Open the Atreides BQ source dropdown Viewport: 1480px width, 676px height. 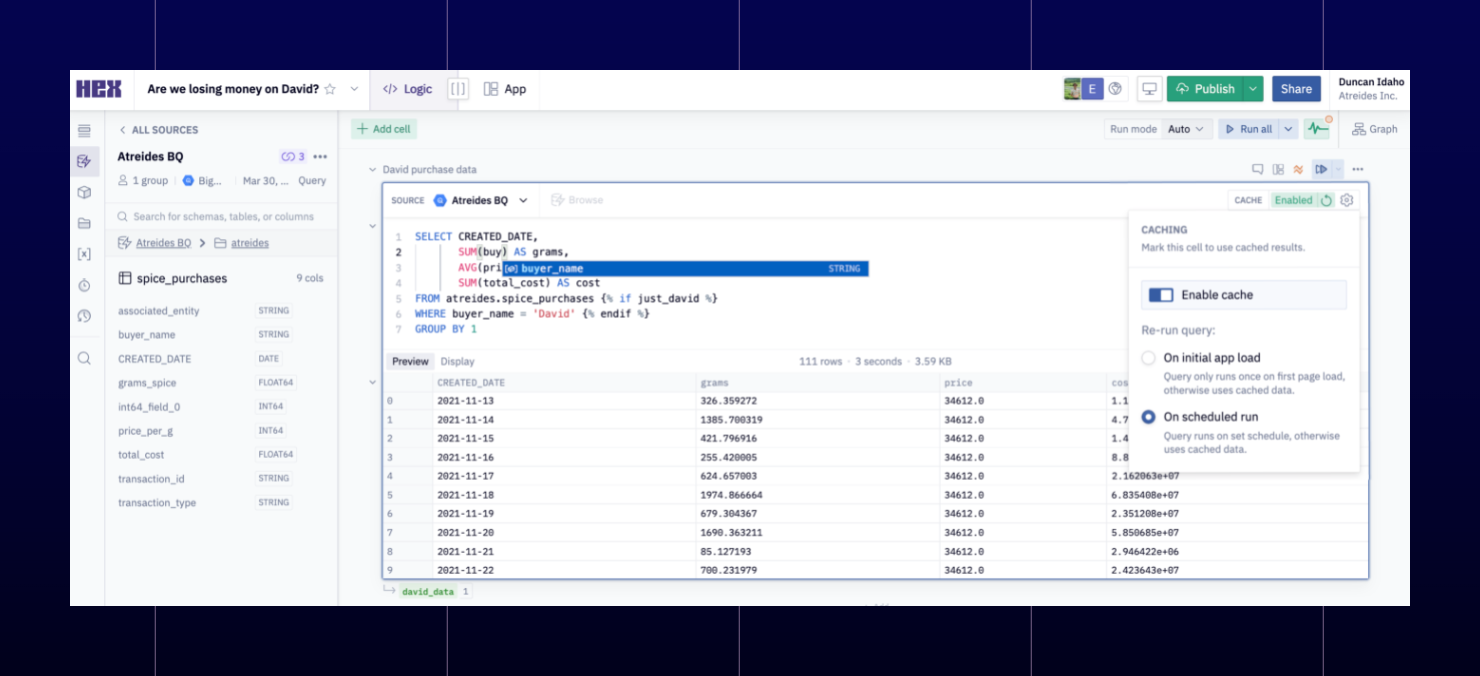pos(480,200)
